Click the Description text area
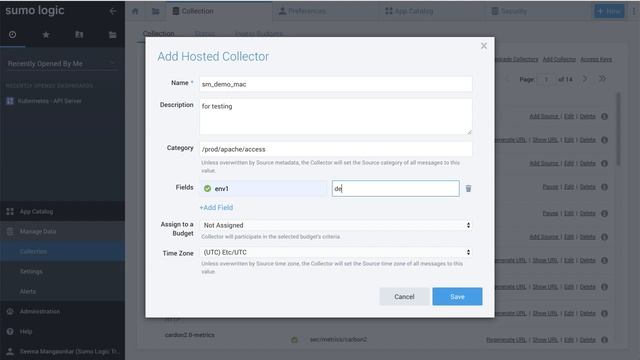This screenshot has height=360, width=640. point(336,116)
